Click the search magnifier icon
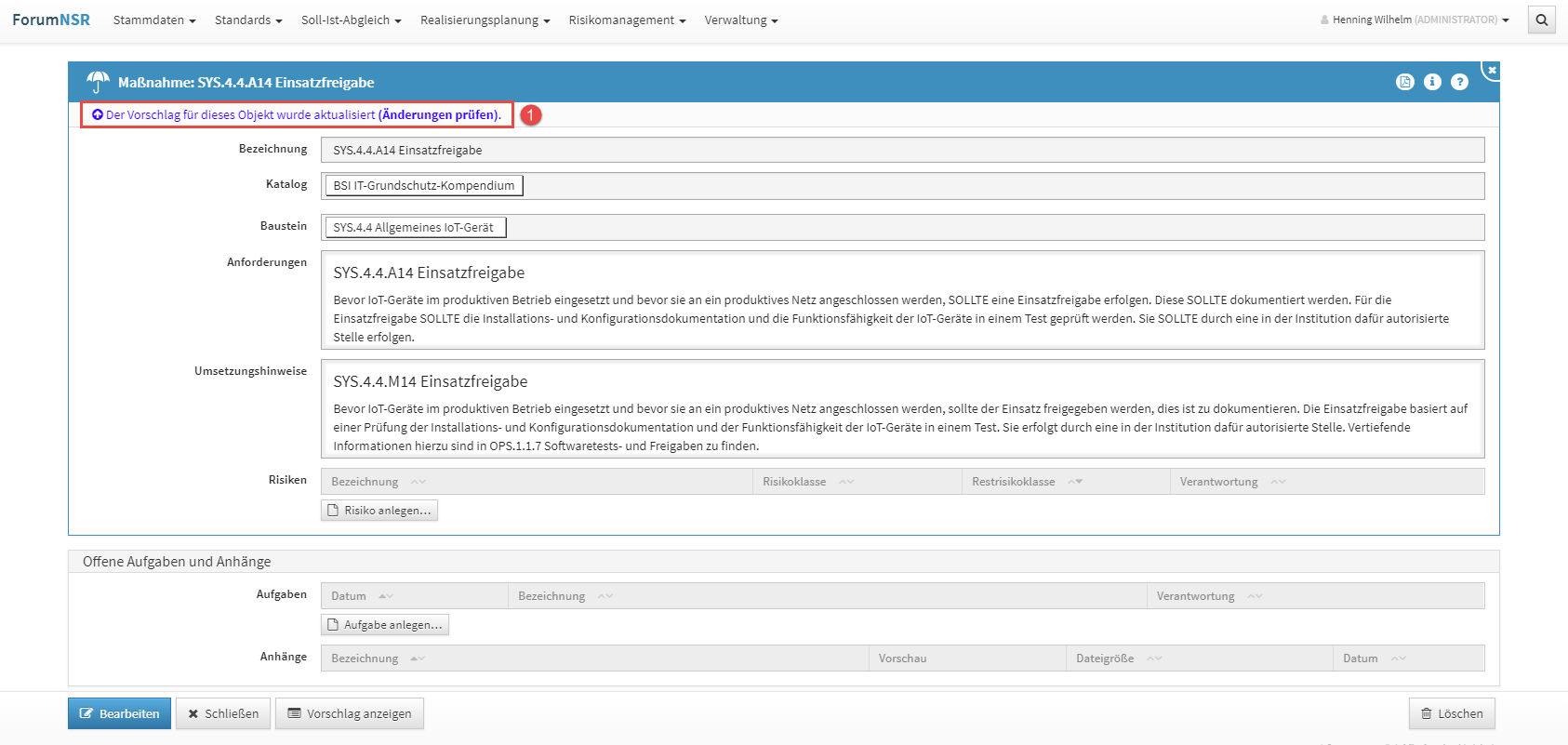Screen dimensions: 1568x745 [x=1541, y=20]
